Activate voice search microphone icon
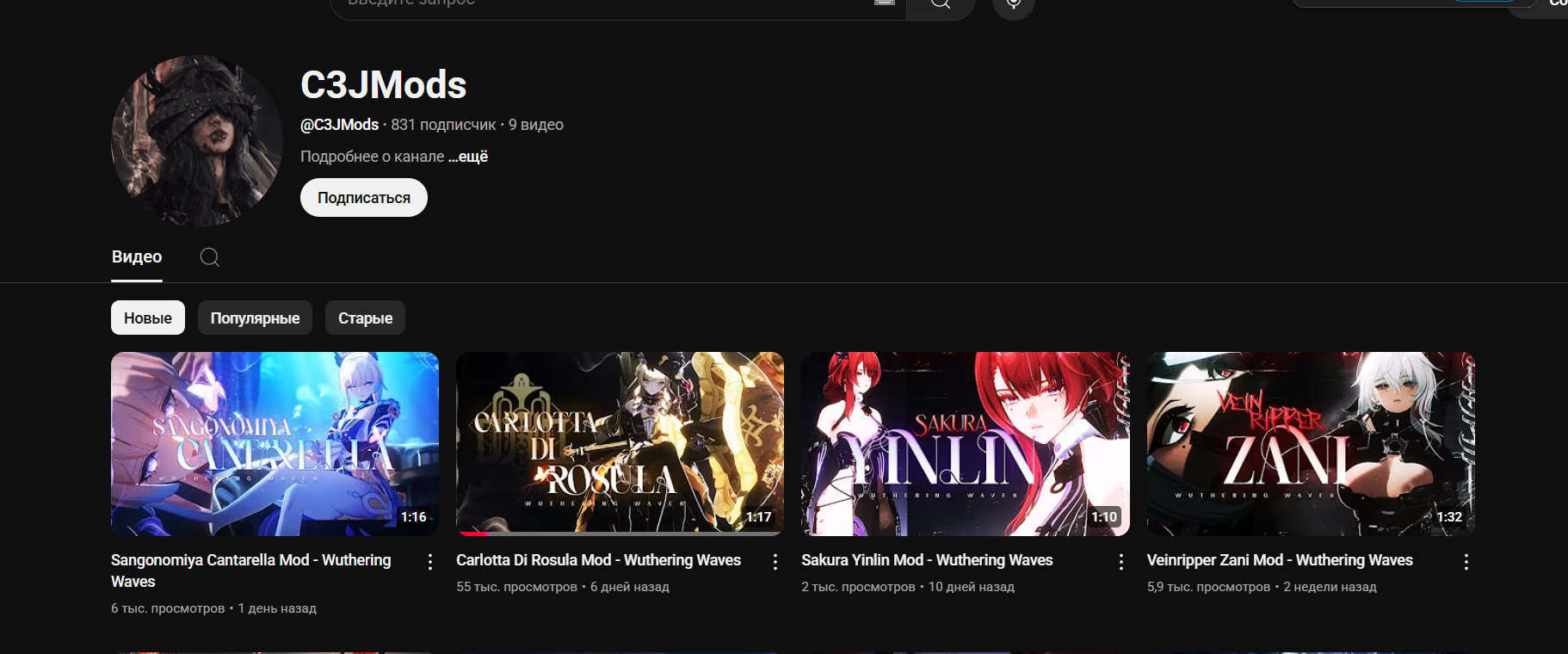 click(x=1014, y=4)
